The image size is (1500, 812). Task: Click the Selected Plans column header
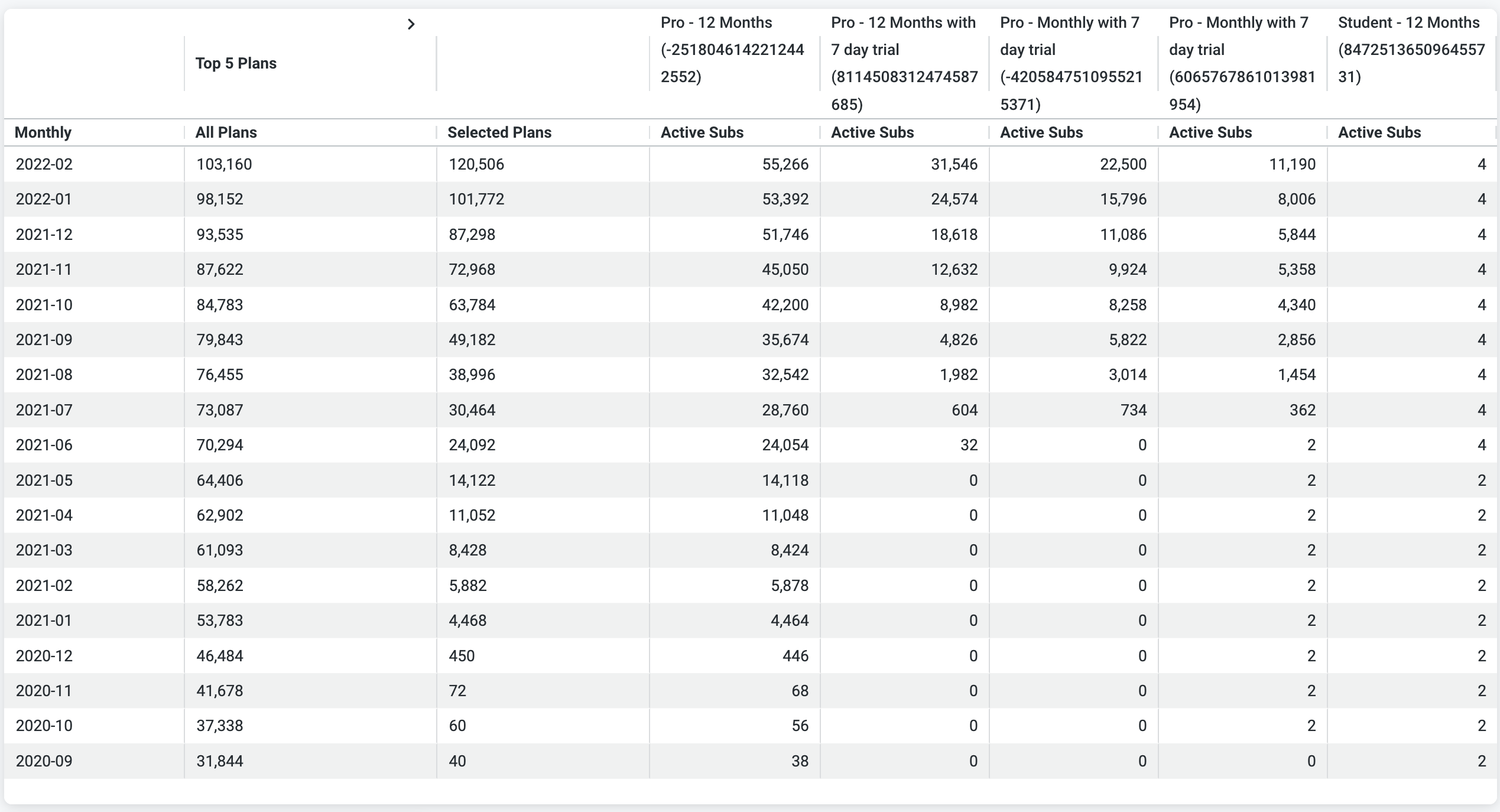tap(499, 132)
